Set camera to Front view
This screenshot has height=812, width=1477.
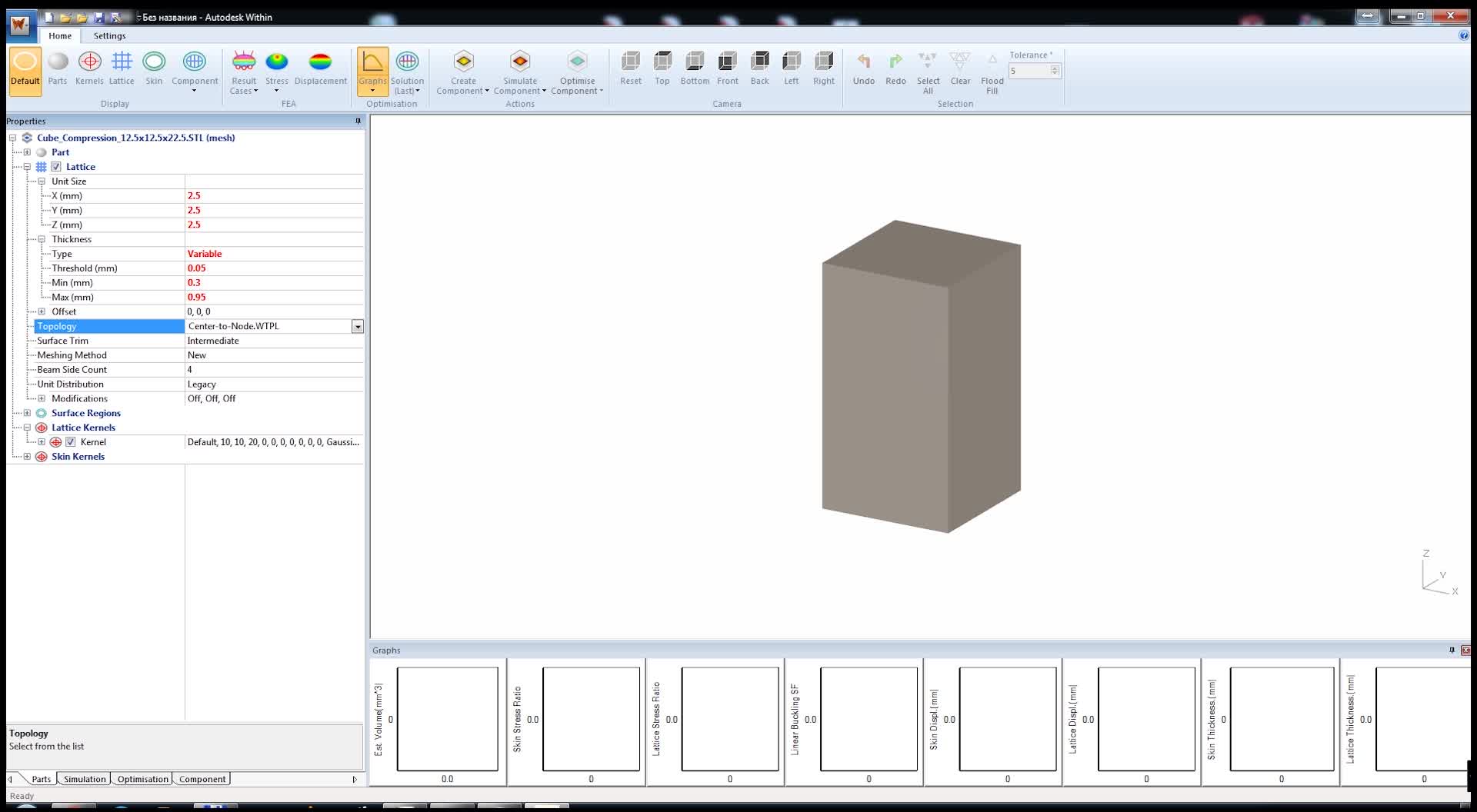click(728, 68)
